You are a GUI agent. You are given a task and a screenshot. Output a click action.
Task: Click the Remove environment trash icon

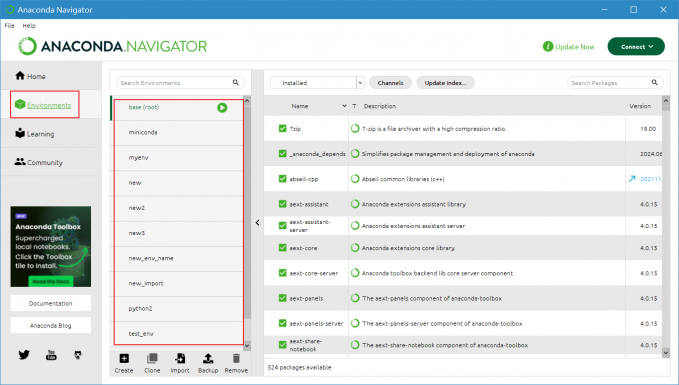click(236, 359)
